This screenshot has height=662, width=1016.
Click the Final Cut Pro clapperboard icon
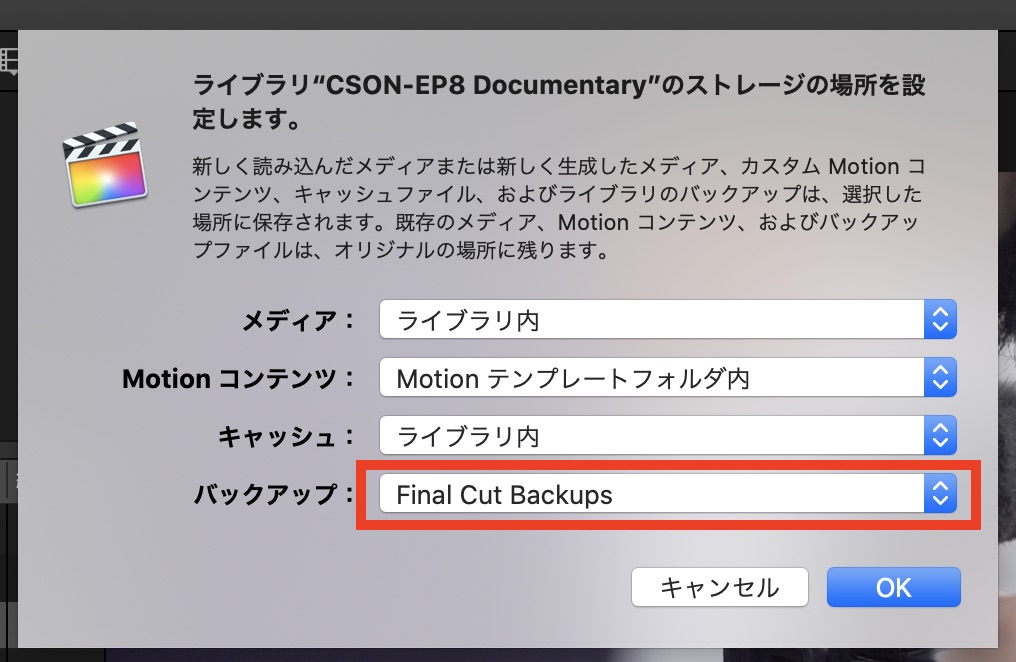click(104, 165)
